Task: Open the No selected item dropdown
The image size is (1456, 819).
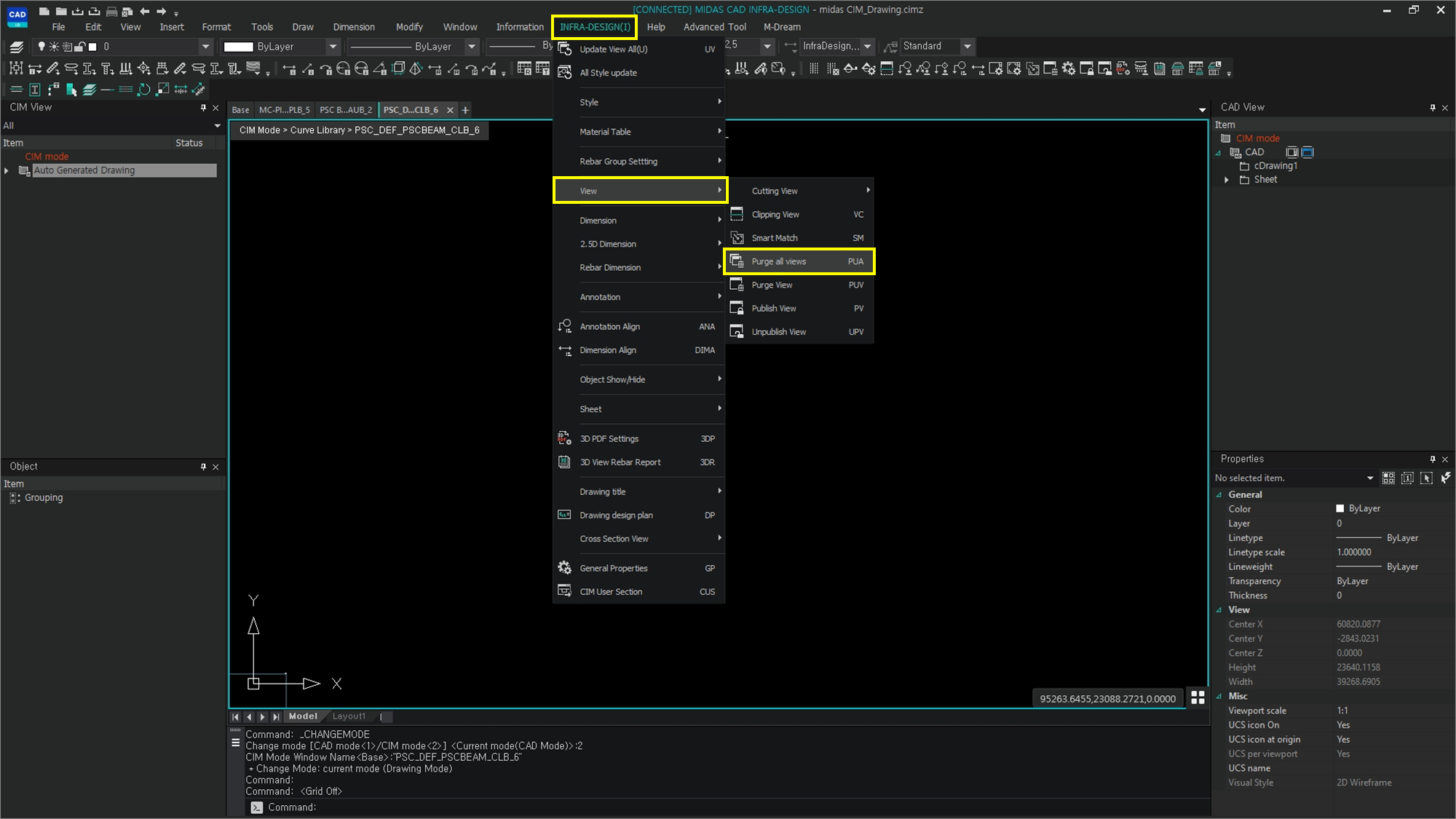Action: pyautogui.click(x=1370, y=478)
